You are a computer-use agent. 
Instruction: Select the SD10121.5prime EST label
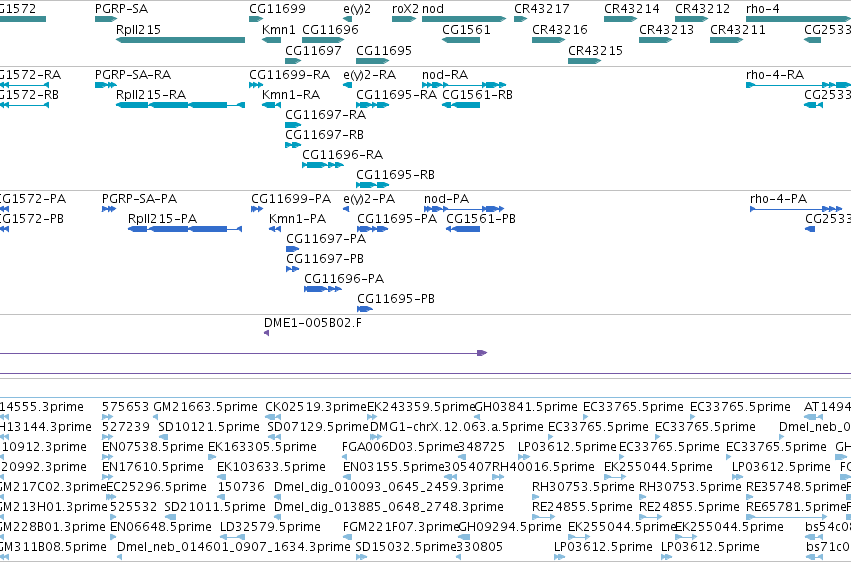coord(209,427)
